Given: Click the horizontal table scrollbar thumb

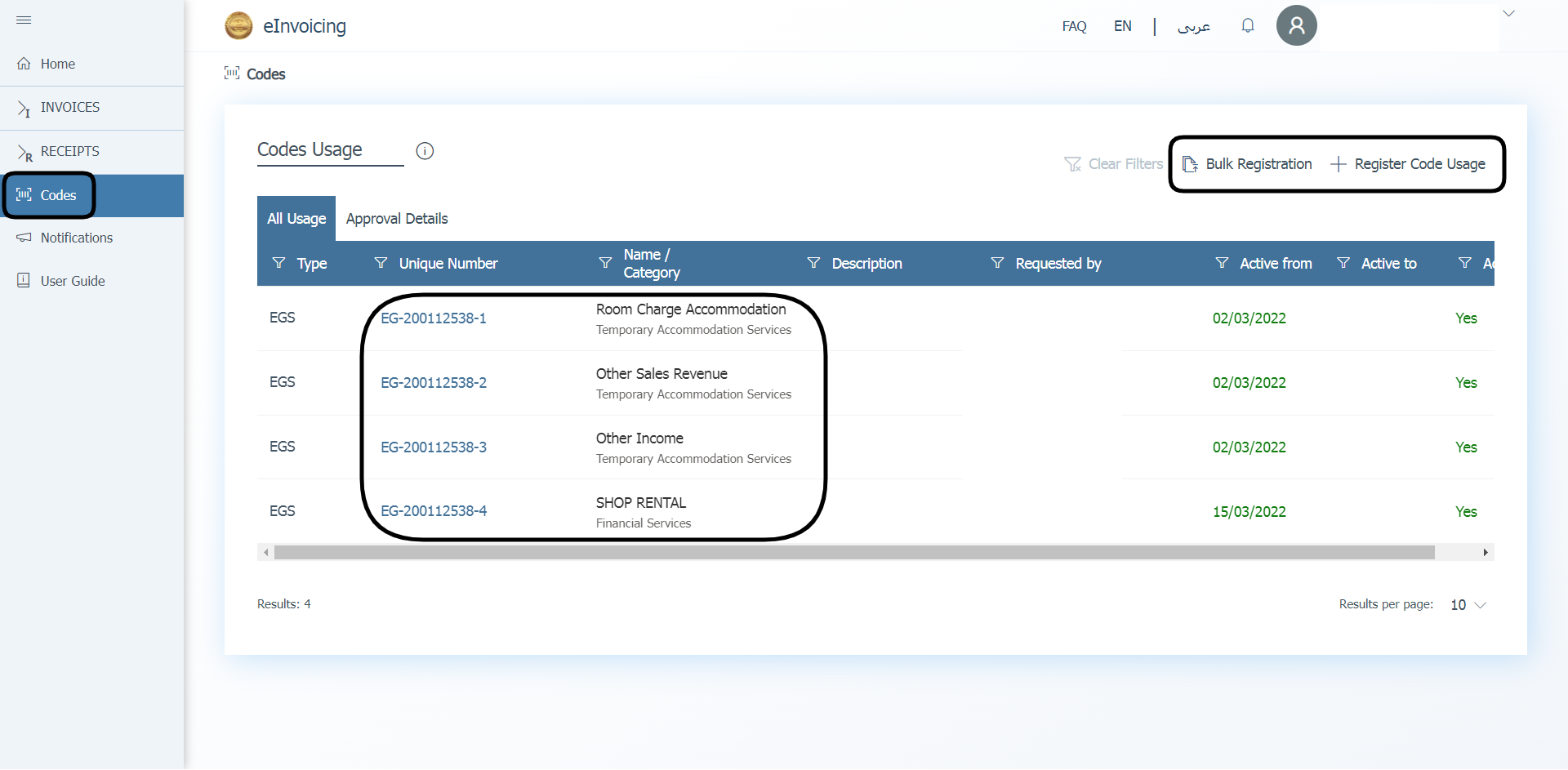Looking at the screenshot, I should [x=854, y=553].
